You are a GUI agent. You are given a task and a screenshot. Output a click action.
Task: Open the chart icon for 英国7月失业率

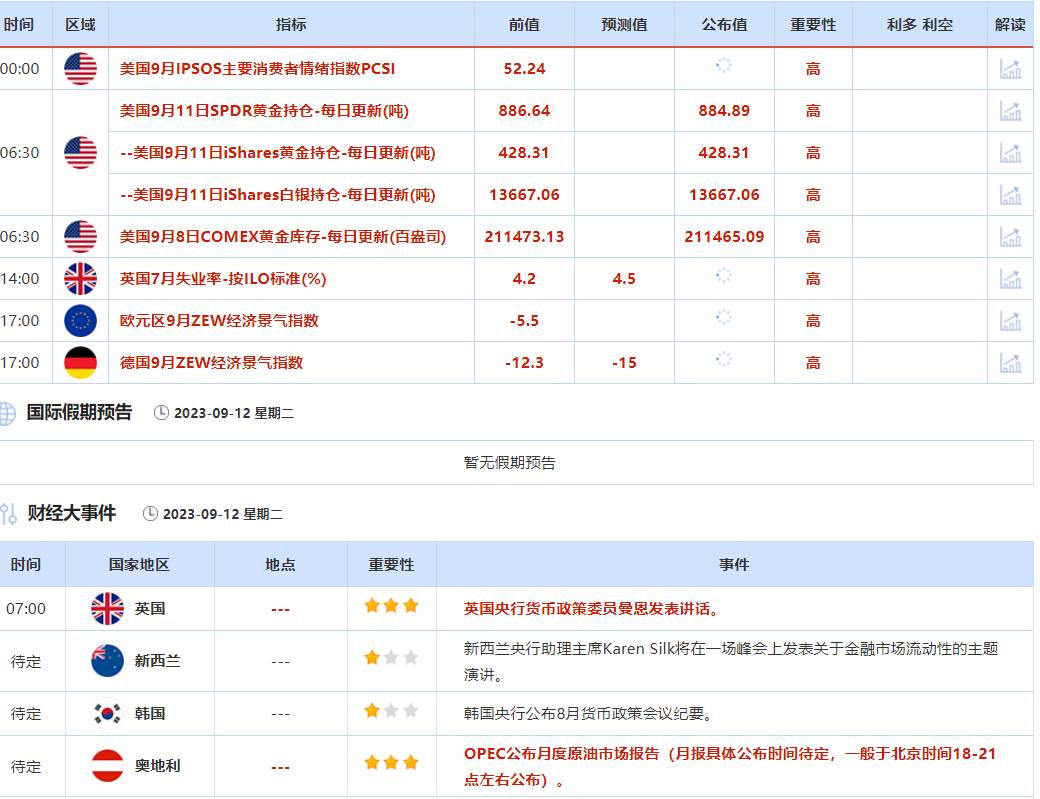click(x=1011, y=279)
